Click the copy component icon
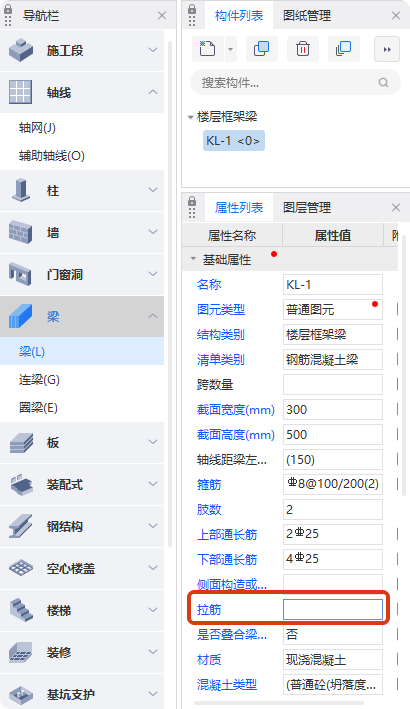410x709 pixels. coord(261,49)
